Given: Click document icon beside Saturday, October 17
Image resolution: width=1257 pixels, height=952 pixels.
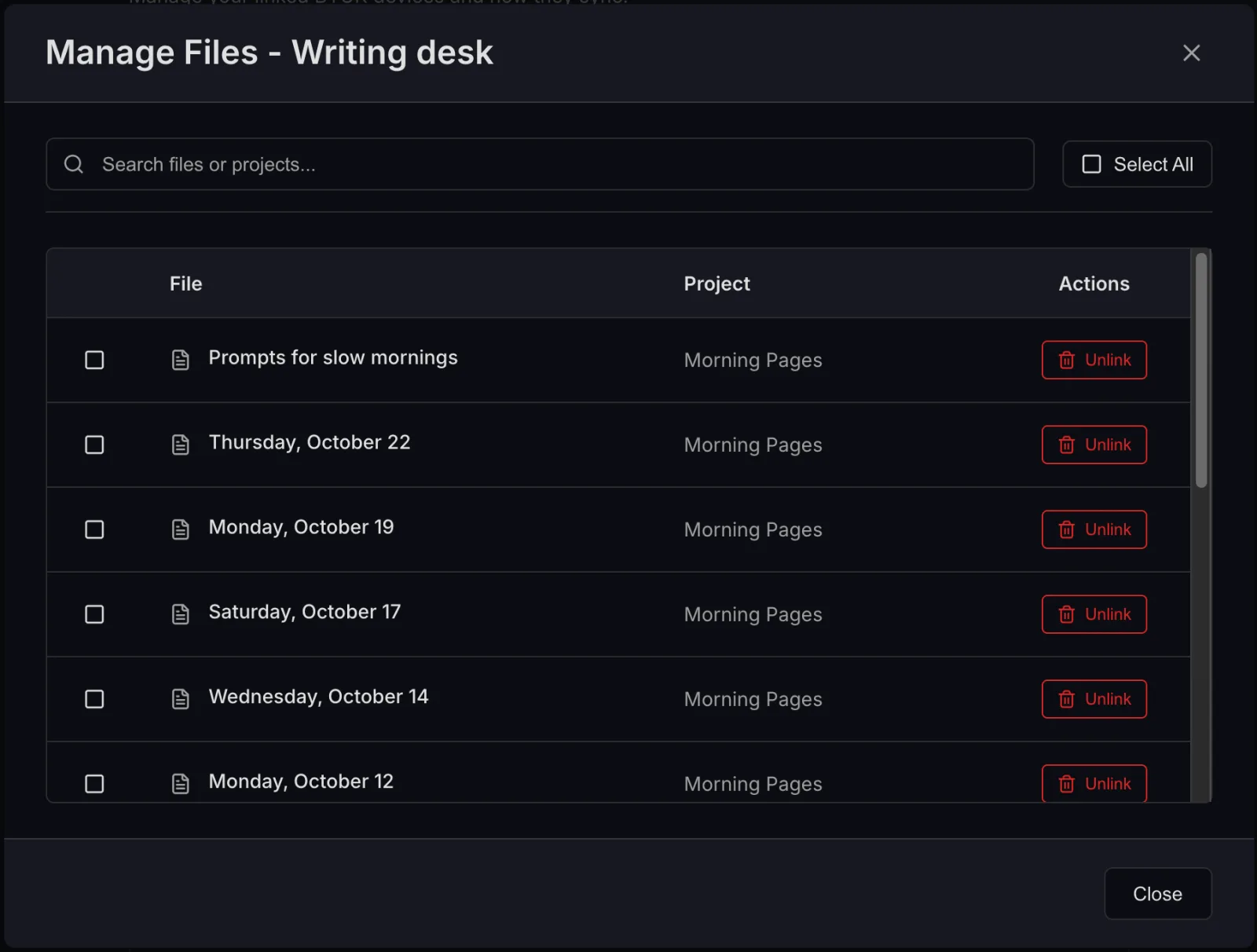Looking at the screenshot, I should 181,614.
